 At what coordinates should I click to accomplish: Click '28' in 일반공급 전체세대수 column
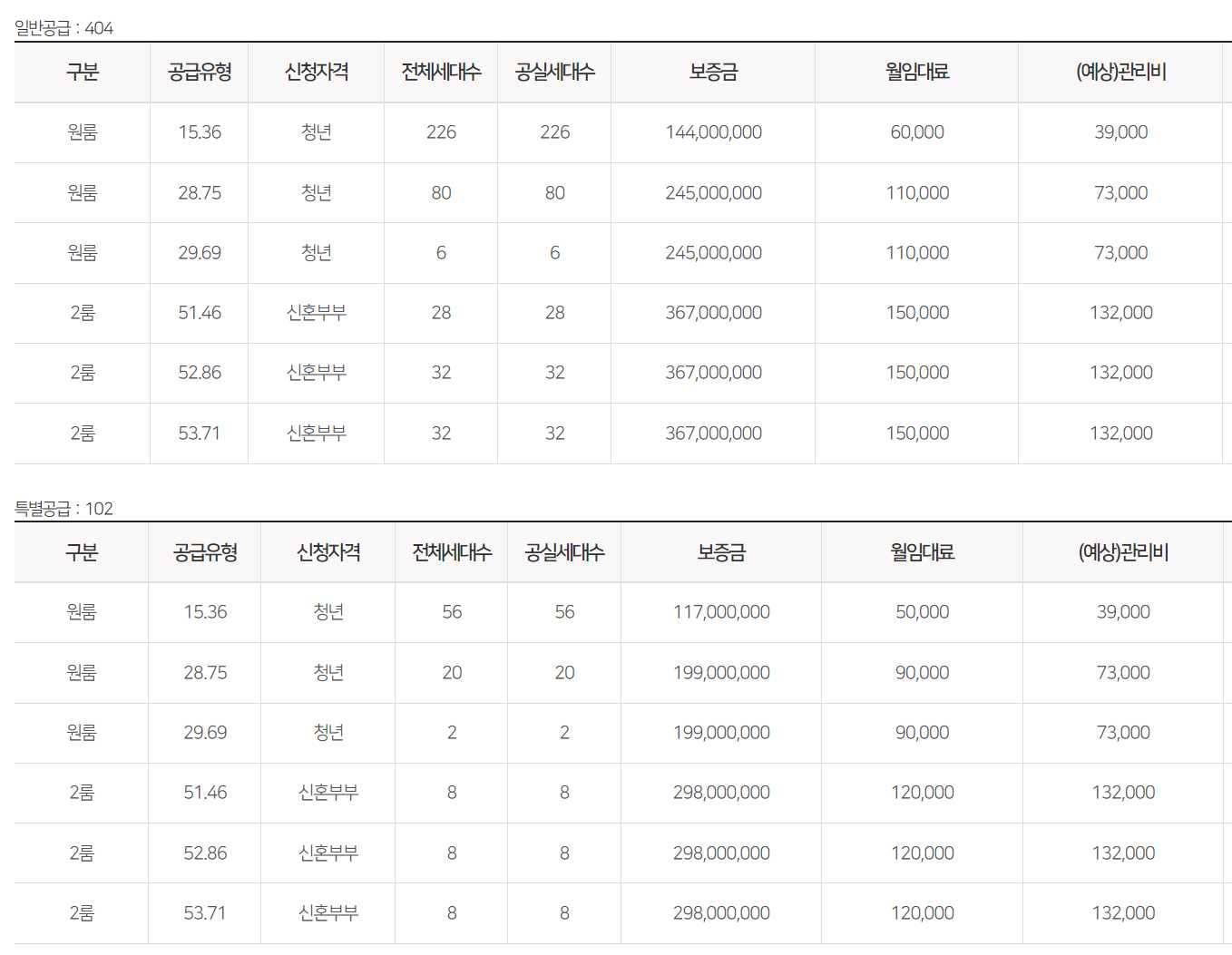click(441, 313)
